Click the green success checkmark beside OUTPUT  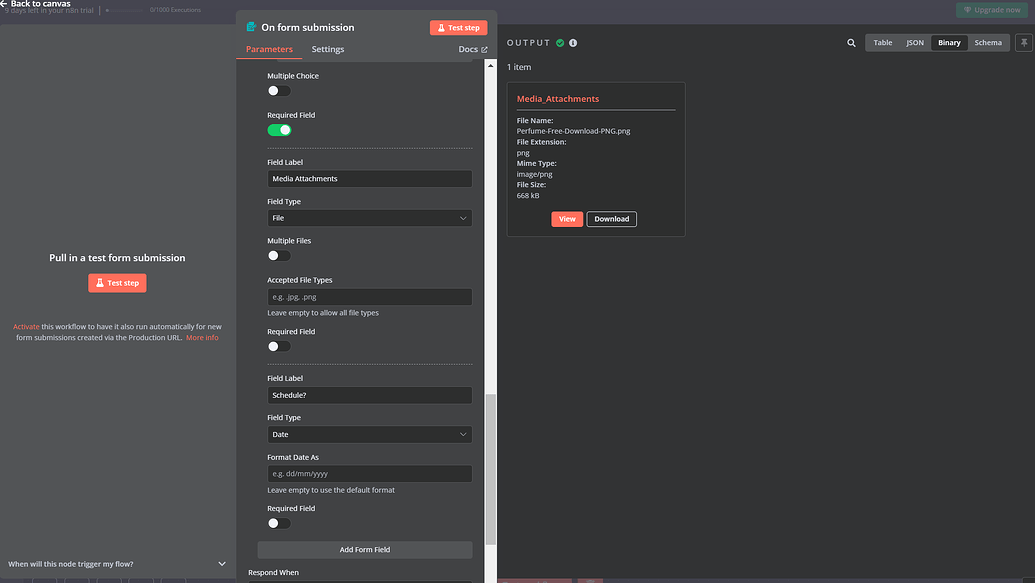pos(560,43)
